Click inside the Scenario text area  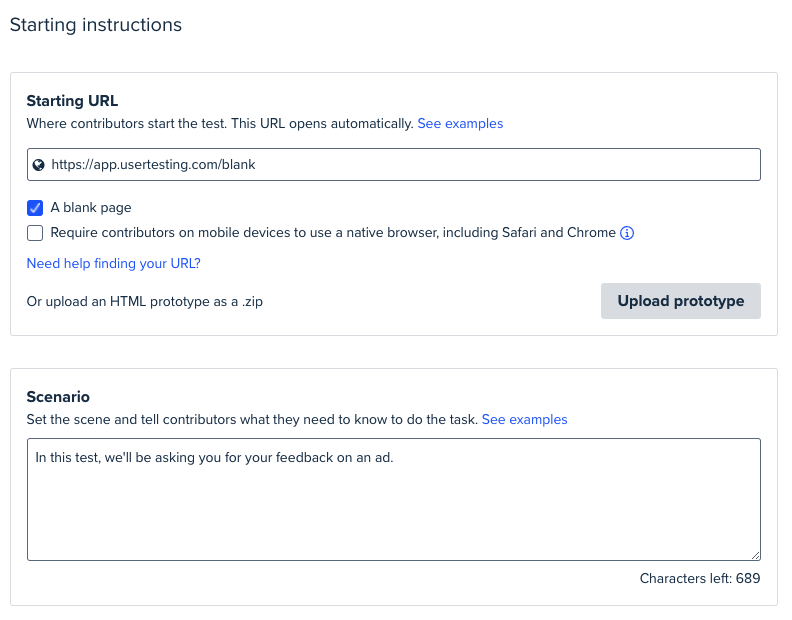click(393, 499)
